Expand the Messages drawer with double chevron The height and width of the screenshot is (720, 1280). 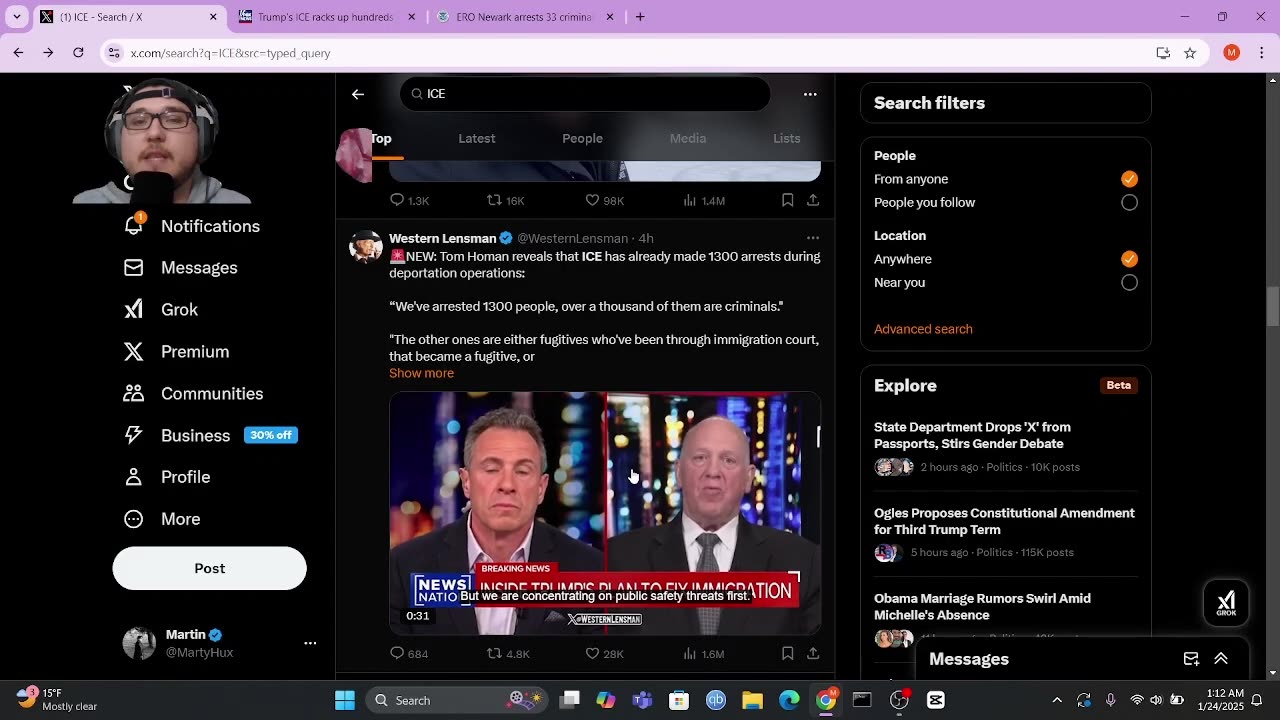pyautogui.click(x=1221, y=659)
